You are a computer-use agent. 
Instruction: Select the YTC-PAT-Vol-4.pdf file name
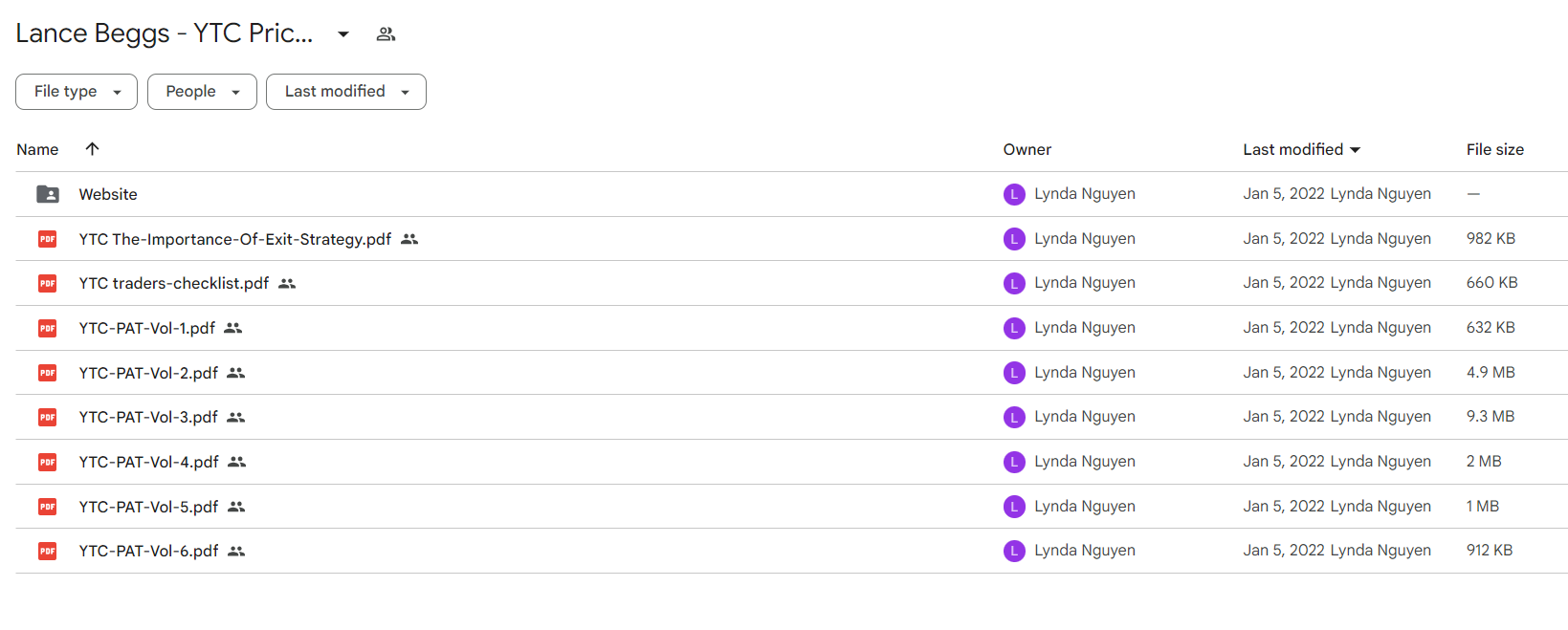tap(149, 462)
